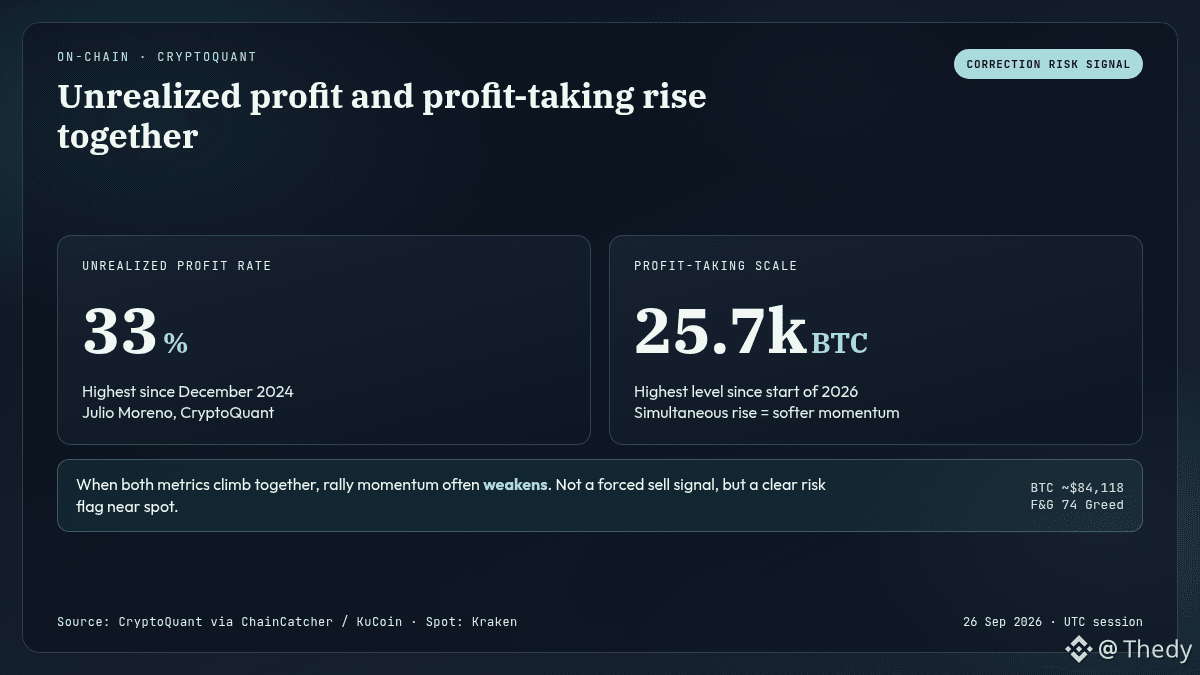Click the Simultaneous rise = softer momentum line
Image resolution: width=1200 pixels, height=675 pixels.
coord(767,413)
